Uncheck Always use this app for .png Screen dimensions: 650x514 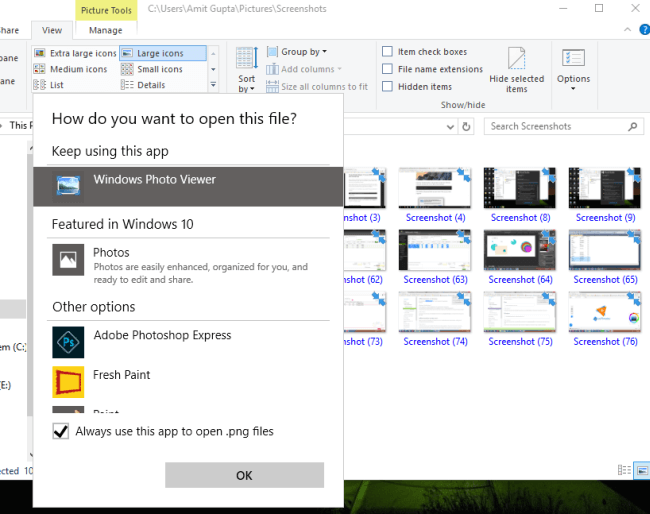[x=61, y=431]
